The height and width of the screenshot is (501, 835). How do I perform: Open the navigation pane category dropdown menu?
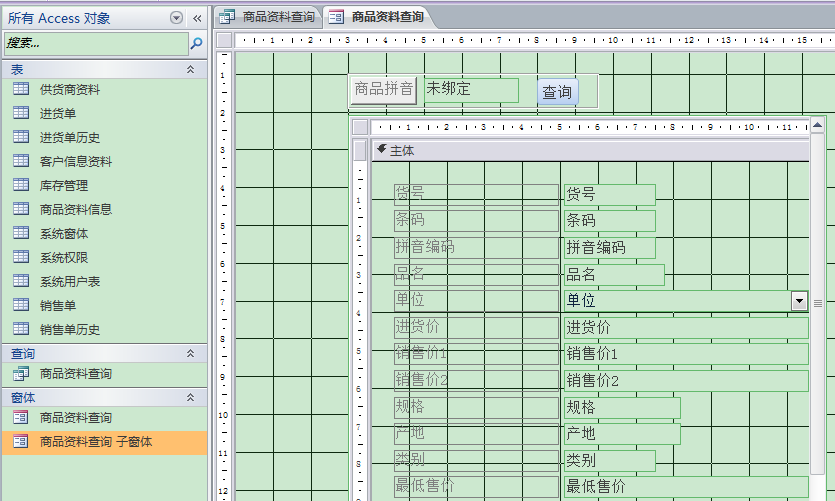click(x=177, y=18)
